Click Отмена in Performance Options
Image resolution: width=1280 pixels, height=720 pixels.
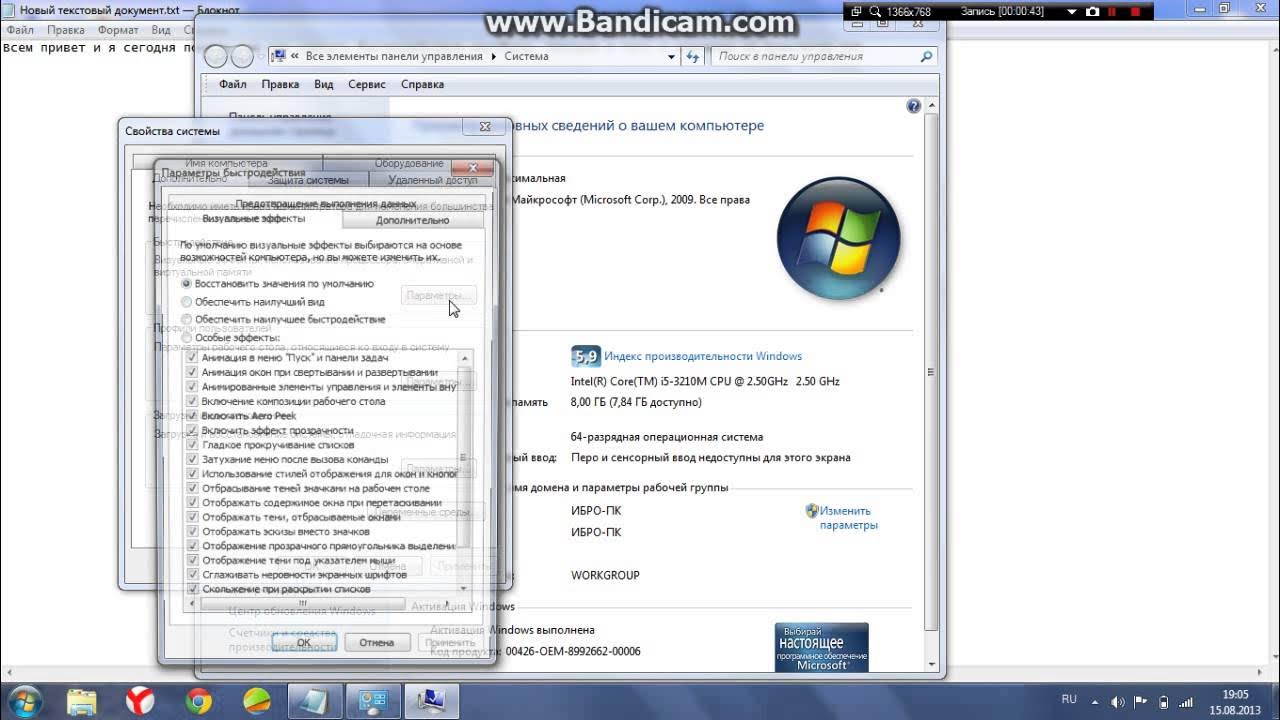click(x=377, y=643)
